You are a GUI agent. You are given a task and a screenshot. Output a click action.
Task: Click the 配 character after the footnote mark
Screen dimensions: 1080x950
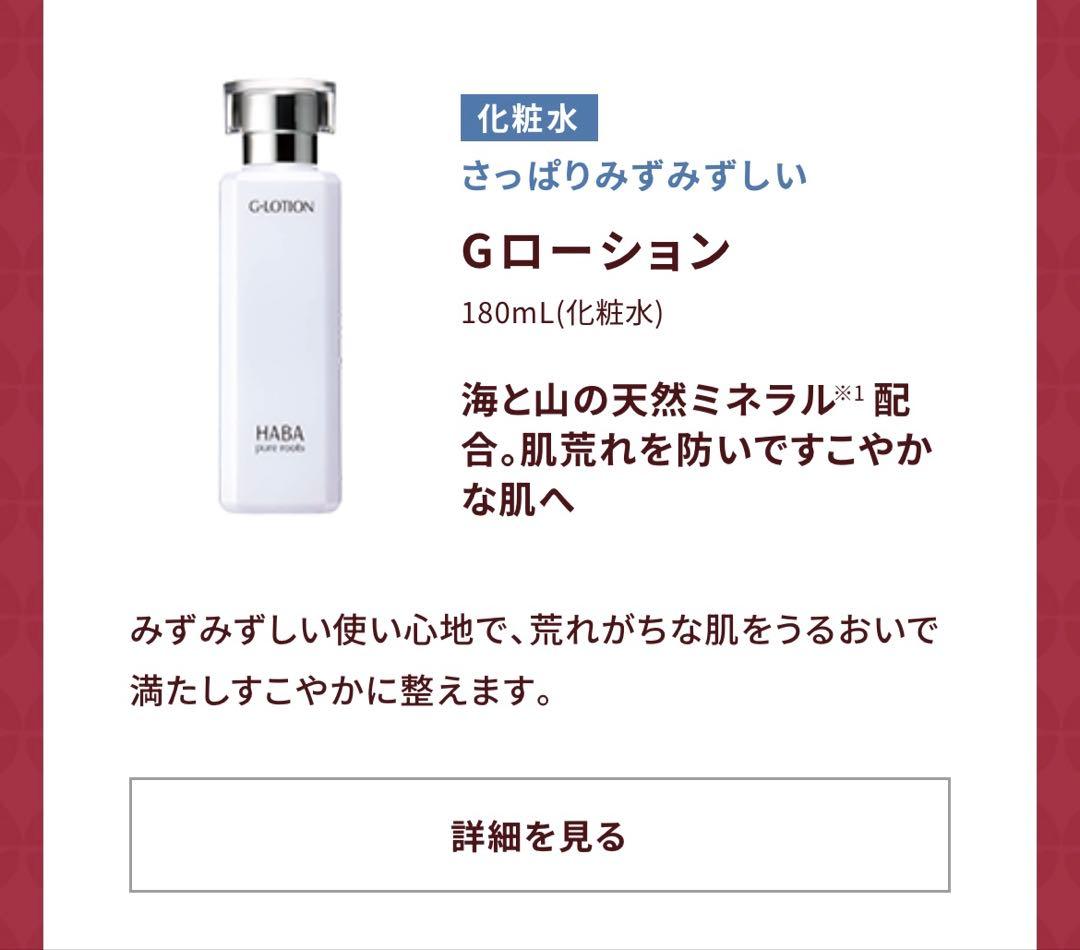892,401
